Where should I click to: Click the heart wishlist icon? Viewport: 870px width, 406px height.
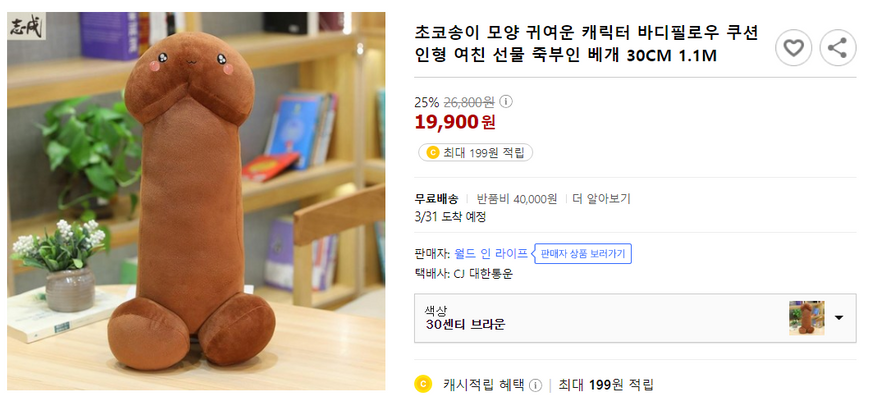click(x=793, y=47)
